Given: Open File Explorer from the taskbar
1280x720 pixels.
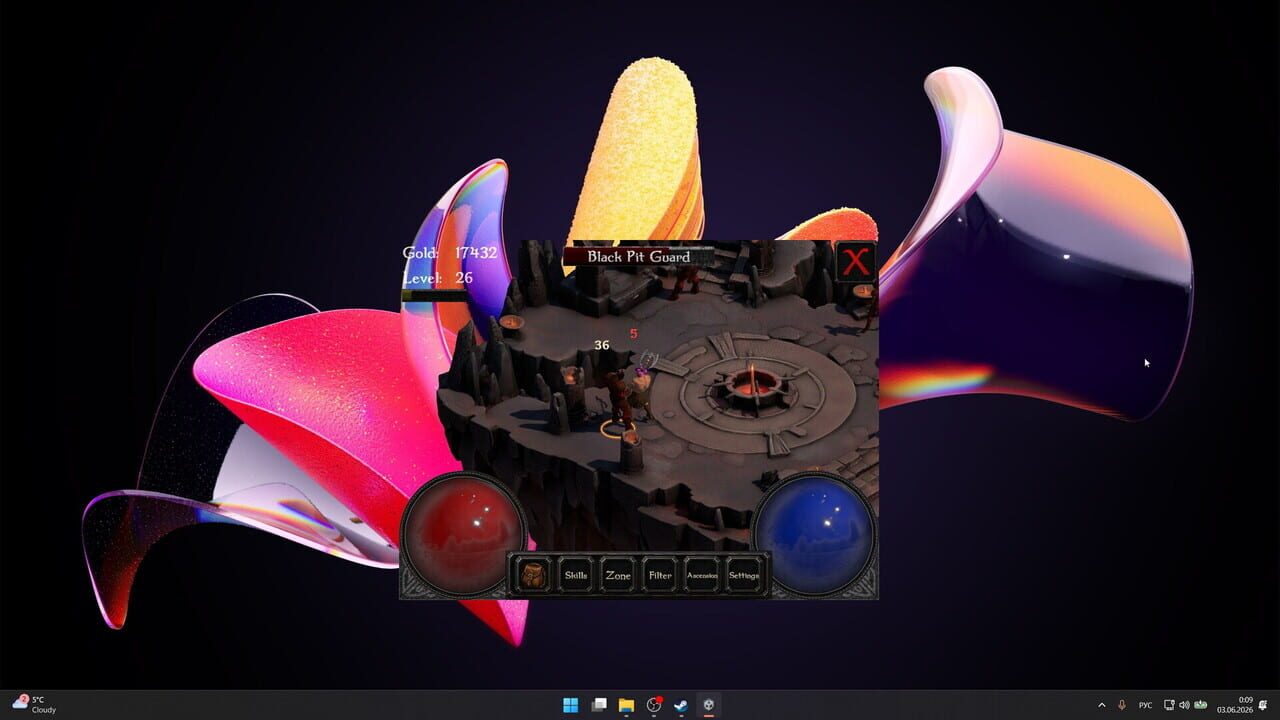Looking at the screenshot, I should (x=626, y=705).
